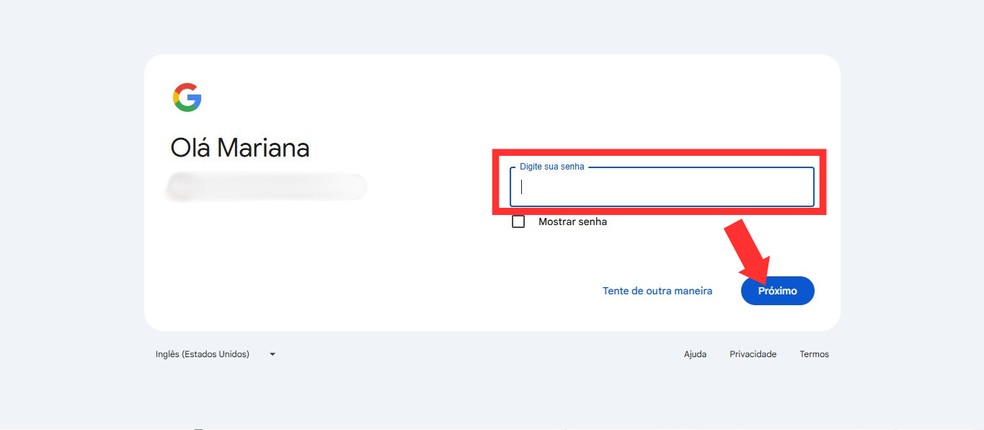Click the Google logo icon

pyautogui.click(x=187, y=97)
